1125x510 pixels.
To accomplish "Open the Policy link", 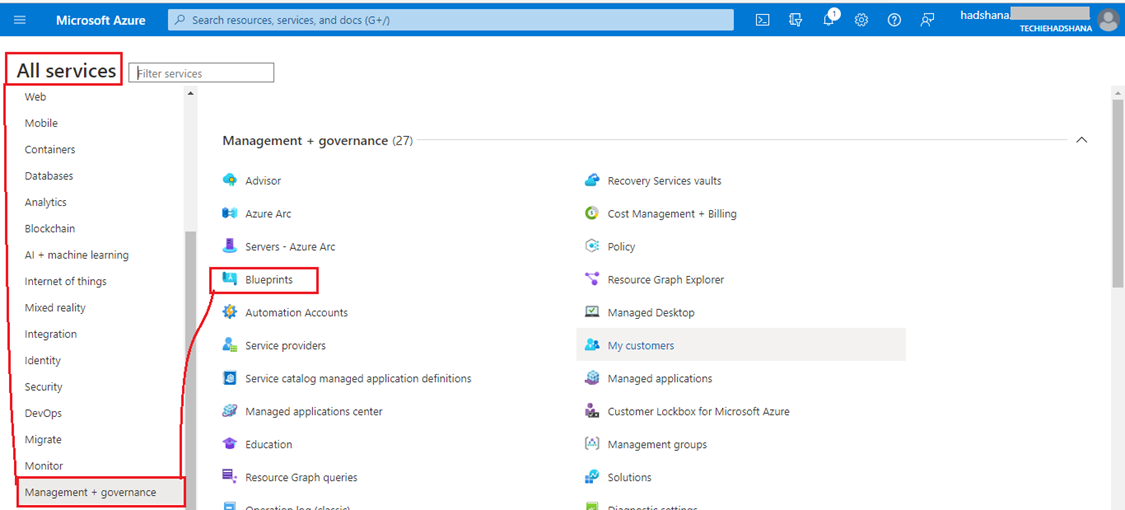I will coord(621,246).
